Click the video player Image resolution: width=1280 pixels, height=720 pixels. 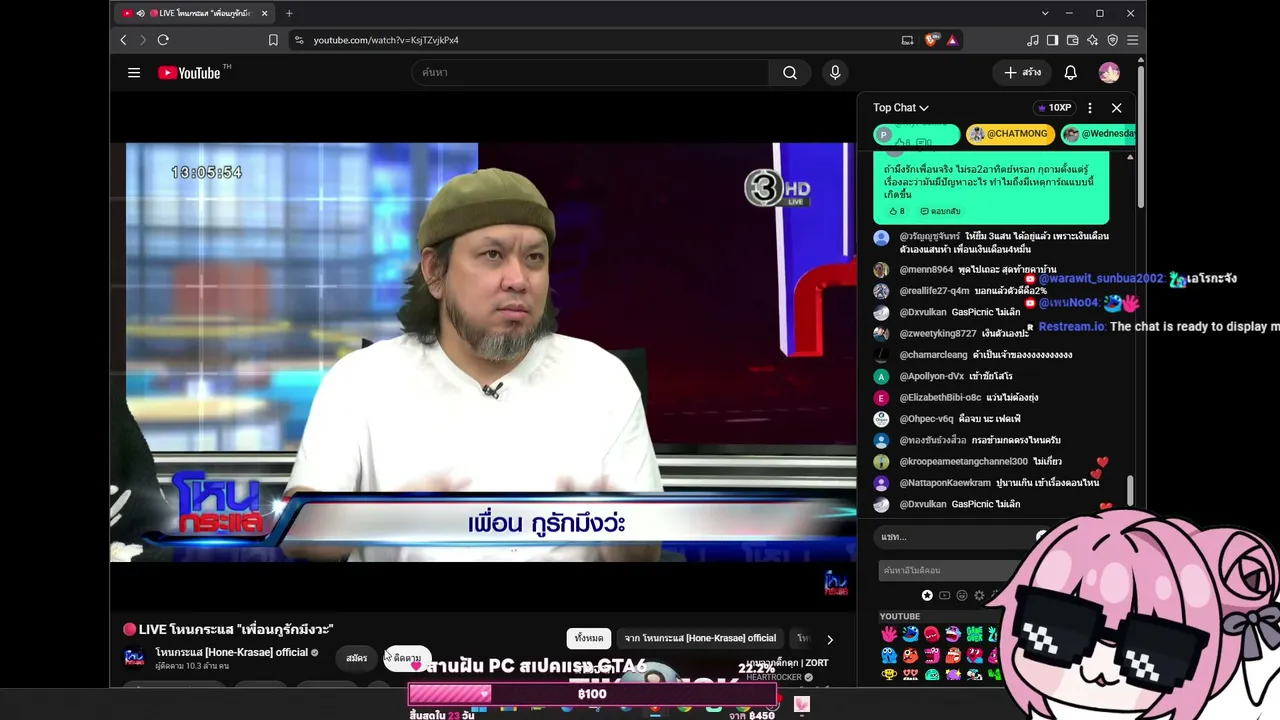(483, 353)
